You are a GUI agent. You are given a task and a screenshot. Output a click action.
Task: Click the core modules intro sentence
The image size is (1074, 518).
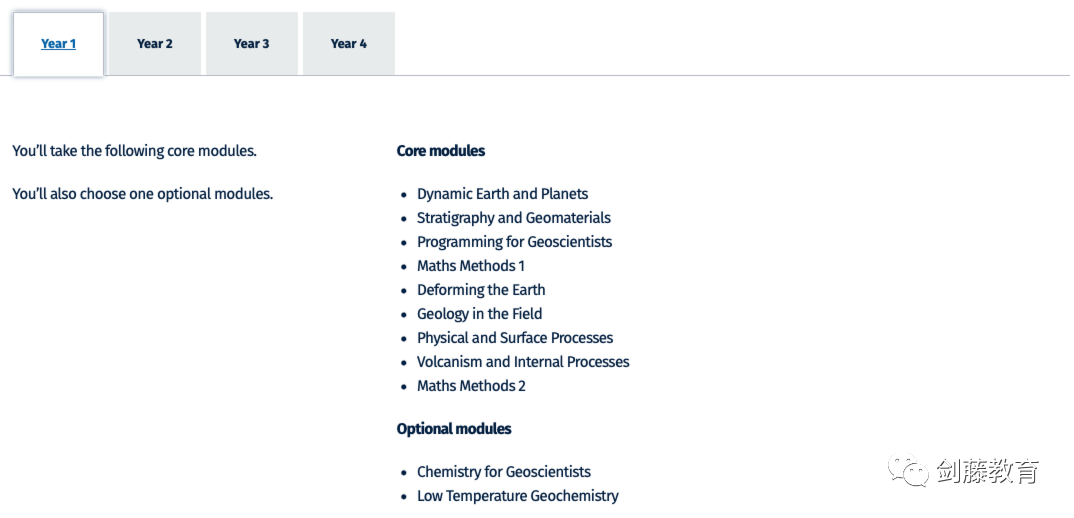135,151
